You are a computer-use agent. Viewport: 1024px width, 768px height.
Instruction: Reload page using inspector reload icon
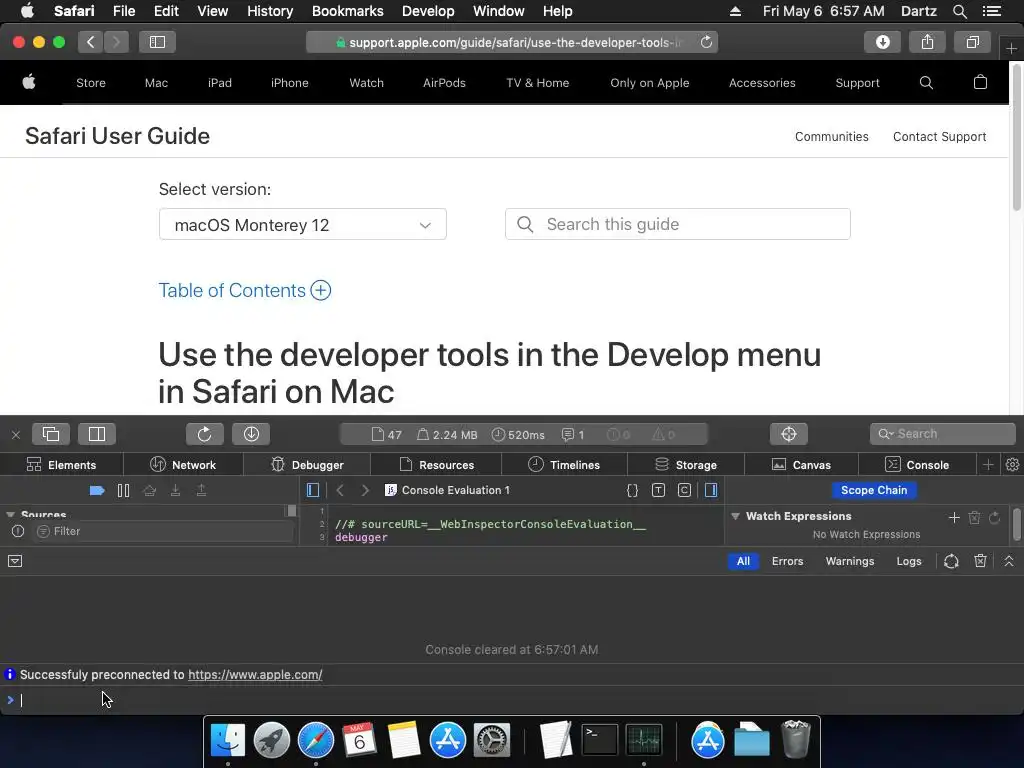pos(204,434)
